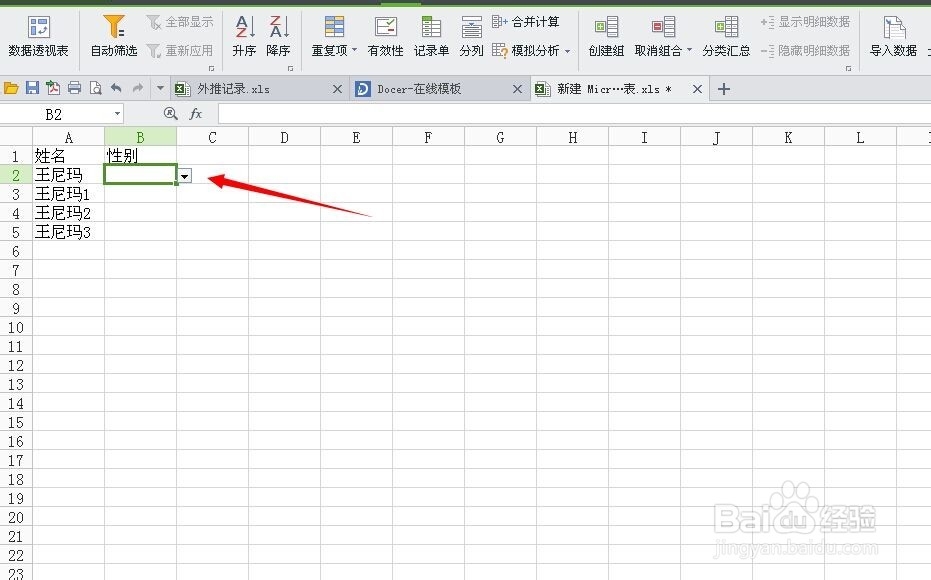Select cell containing 王尼玛2

pos(68,213)
